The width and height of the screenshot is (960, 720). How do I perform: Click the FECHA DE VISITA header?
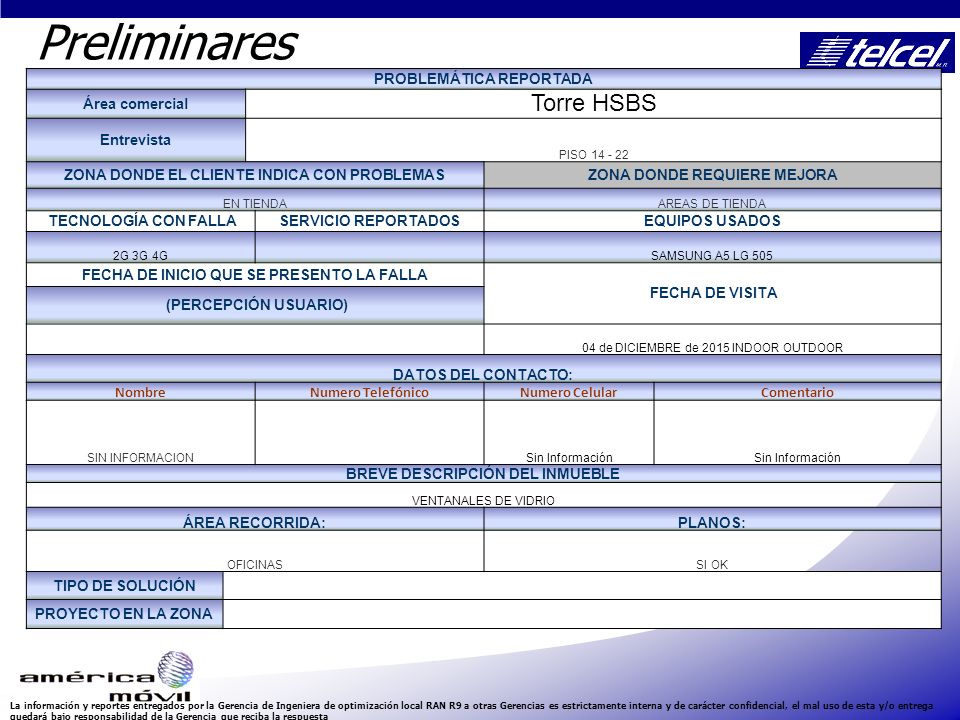coord(712,293)
